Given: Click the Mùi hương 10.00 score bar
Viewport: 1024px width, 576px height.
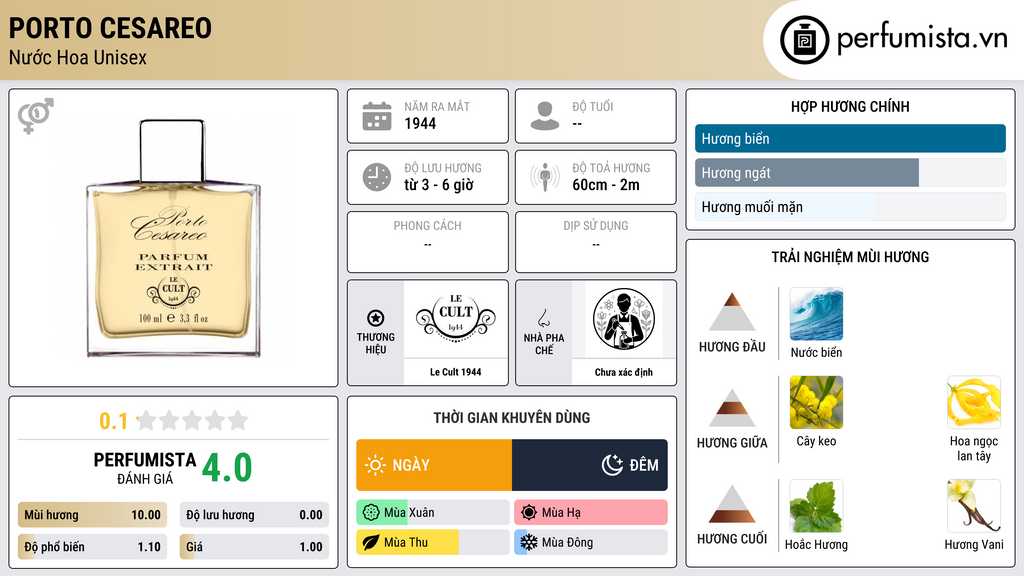Looking at the screenshot, I should (93, 515).
